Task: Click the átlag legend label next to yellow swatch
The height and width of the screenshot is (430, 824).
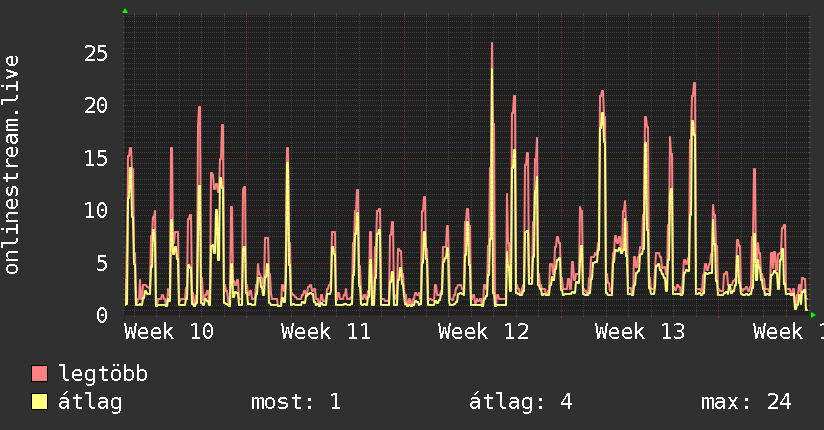Action: point(90,402)
